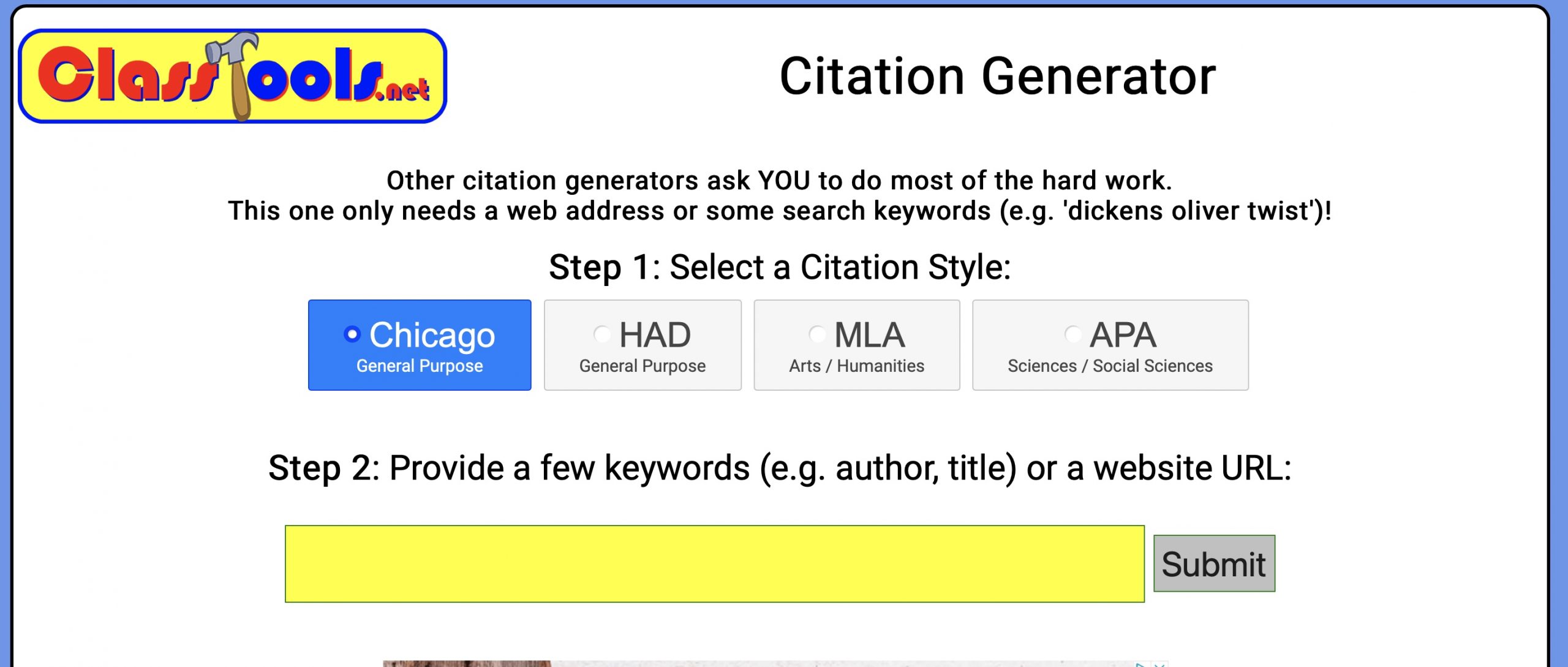This screenshot has width=1568, height=667.
Task: Select the Chicago radio button
Action: coord(352,334)
